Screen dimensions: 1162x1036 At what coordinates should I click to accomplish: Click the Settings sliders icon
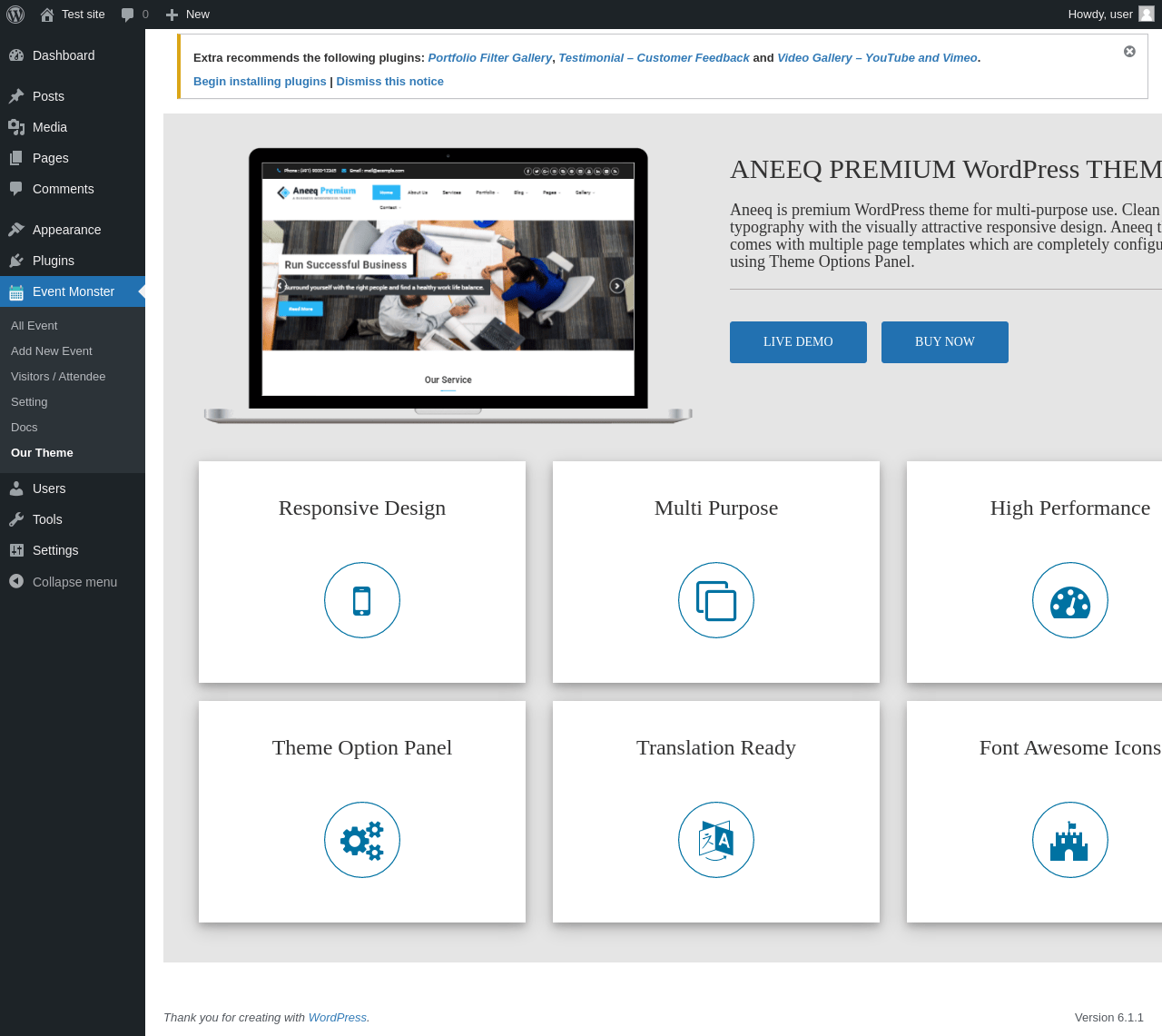point(16,550)
